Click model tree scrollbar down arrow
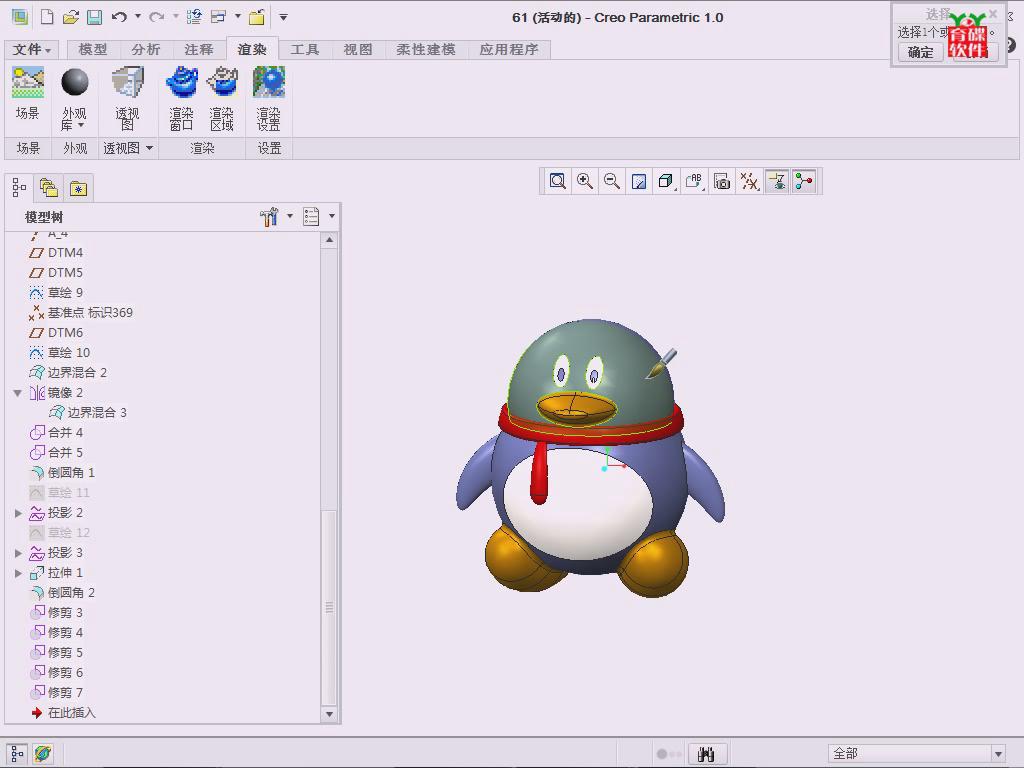Image resolution: width=1024 pixels, height=768 pixels. pyautogui.click(x=329, y=714)
